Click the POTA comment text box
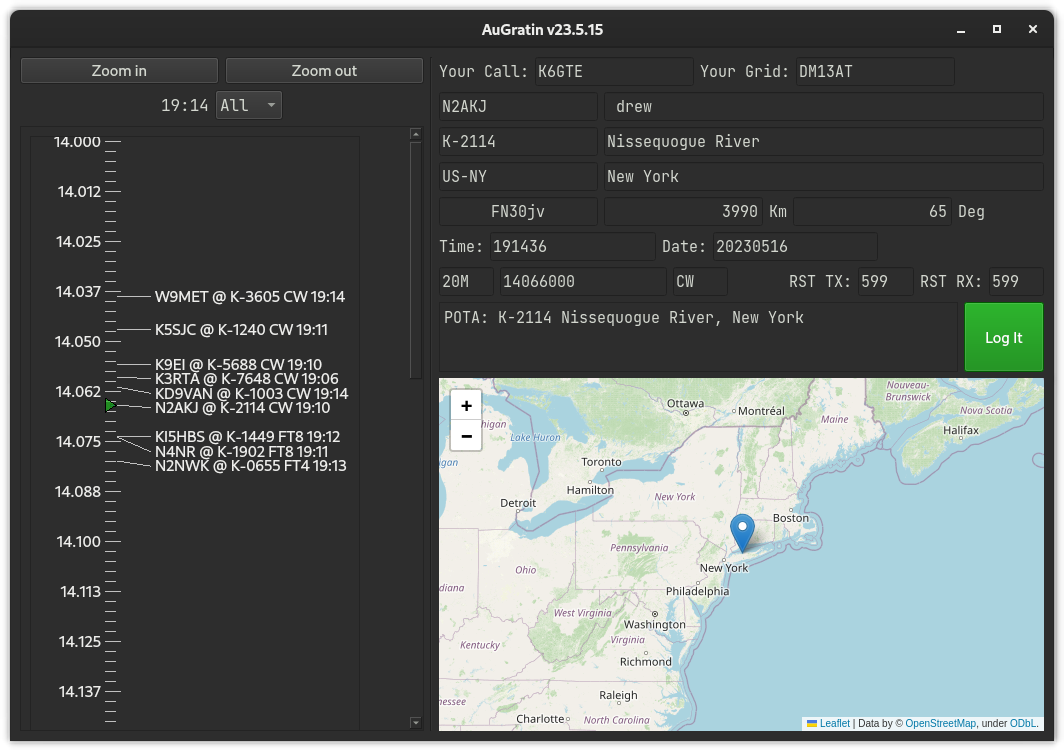 pyautogui.click(x=698, y=337)
